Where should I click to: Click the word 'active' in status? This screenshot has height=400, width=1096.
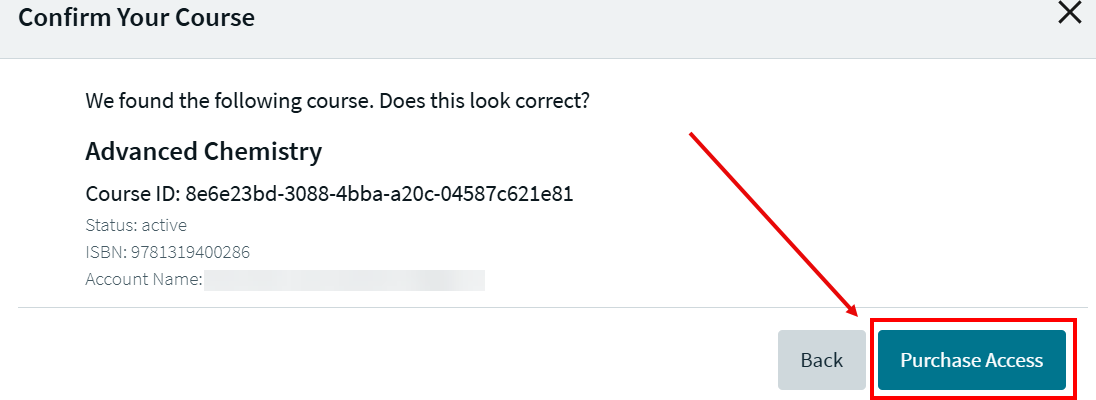tap(163, 225)
